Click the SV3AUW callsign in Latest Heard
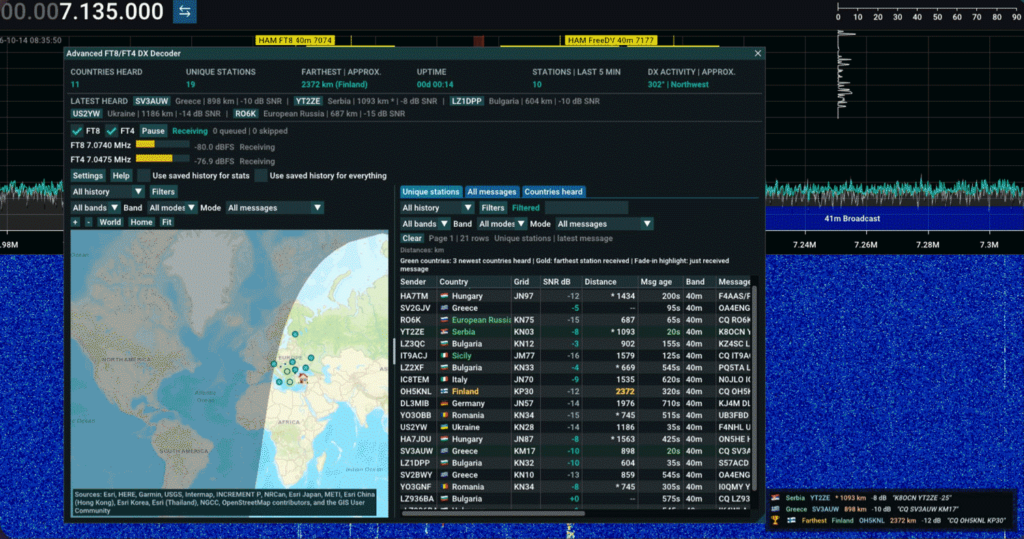 152,101
